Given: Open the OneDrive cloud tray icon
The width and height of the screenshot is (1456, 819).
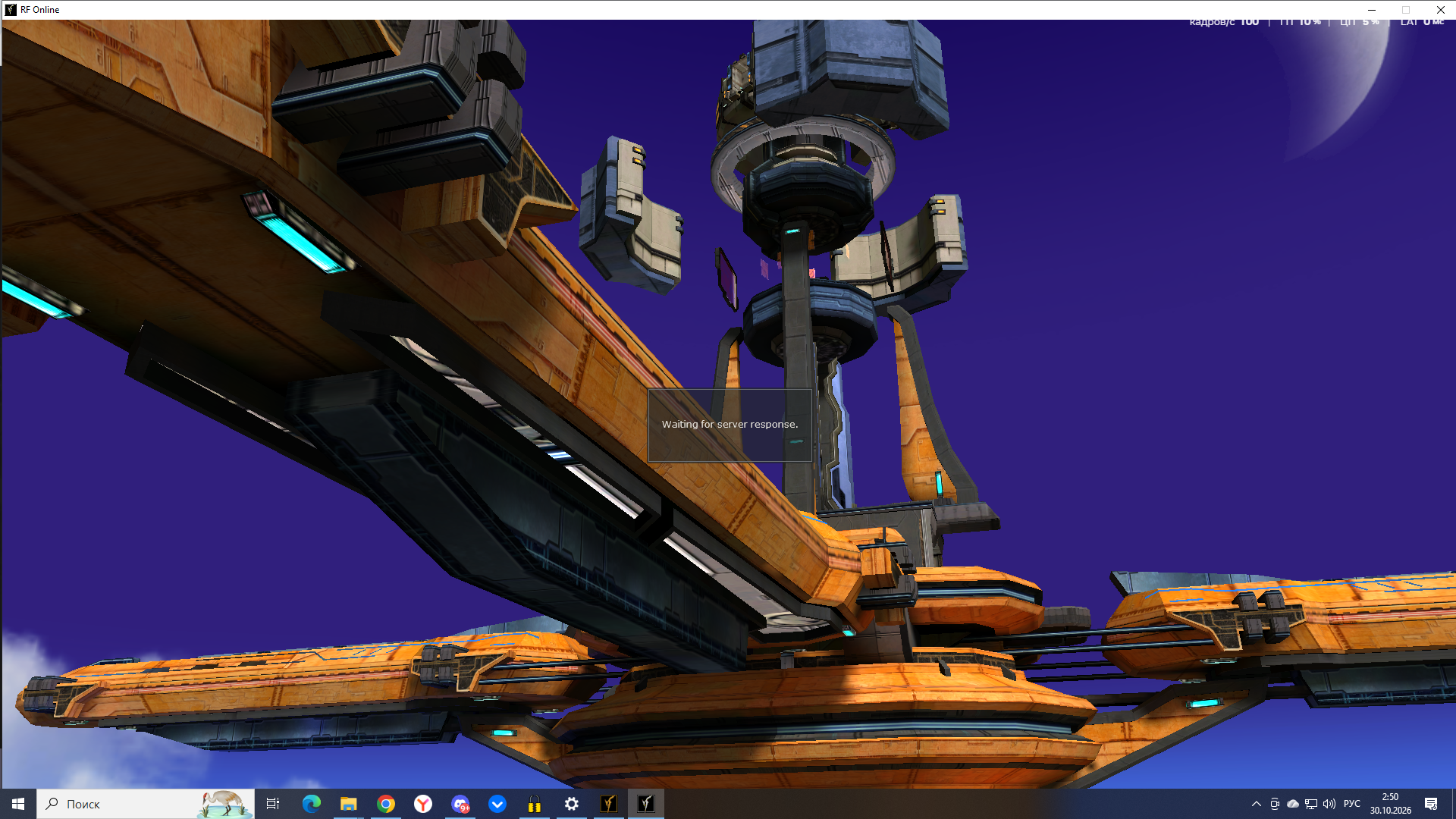Looking at the screenshot, I should tap(1293, 804).
